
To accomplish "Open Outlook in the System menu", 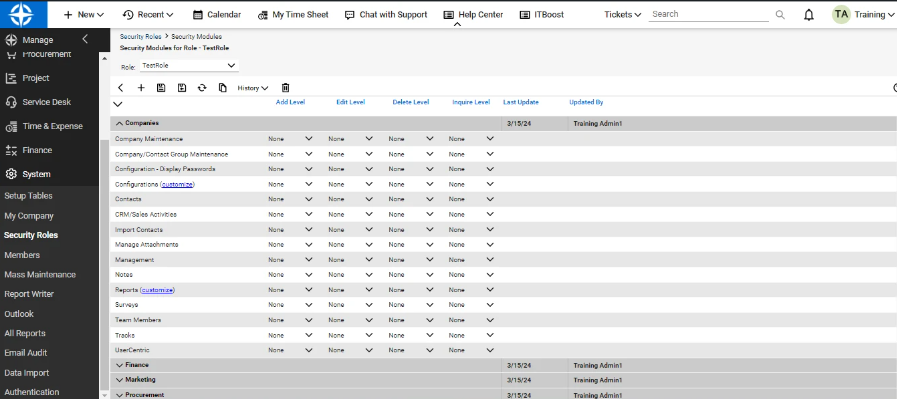I will pos(19,314).
